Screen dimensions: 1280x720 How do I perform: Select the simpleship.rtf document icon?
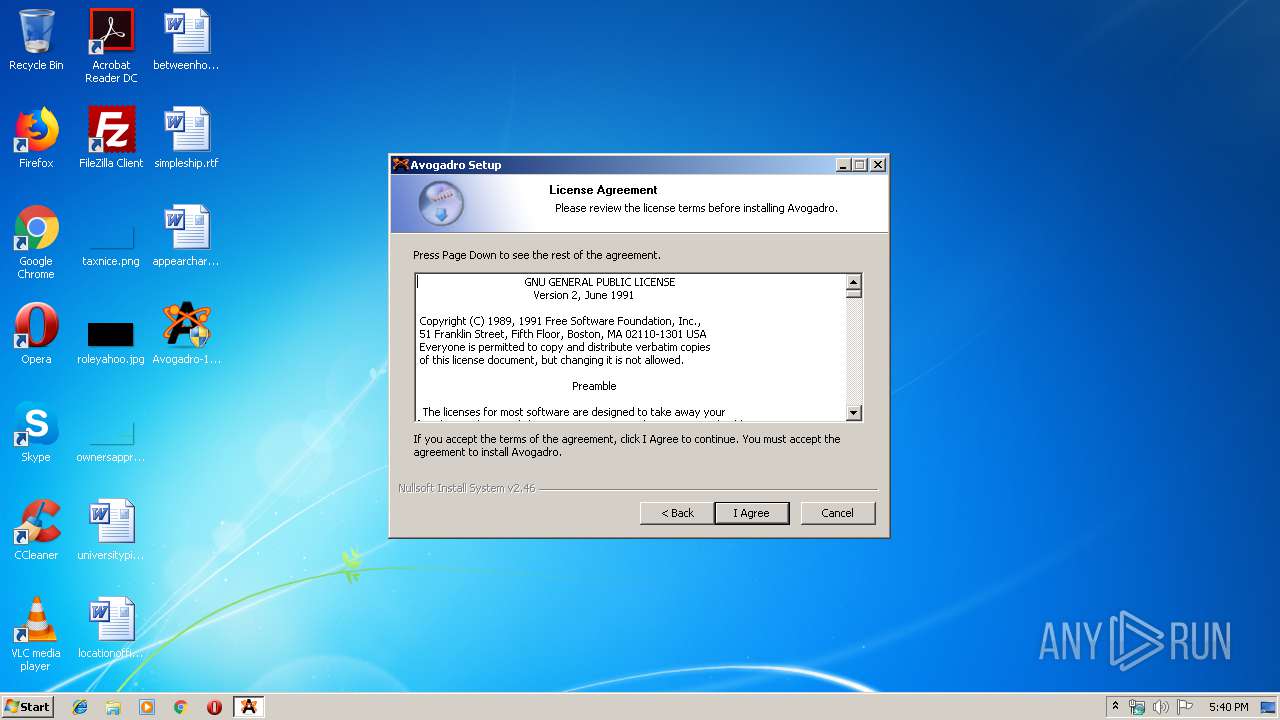click(186, 138)
